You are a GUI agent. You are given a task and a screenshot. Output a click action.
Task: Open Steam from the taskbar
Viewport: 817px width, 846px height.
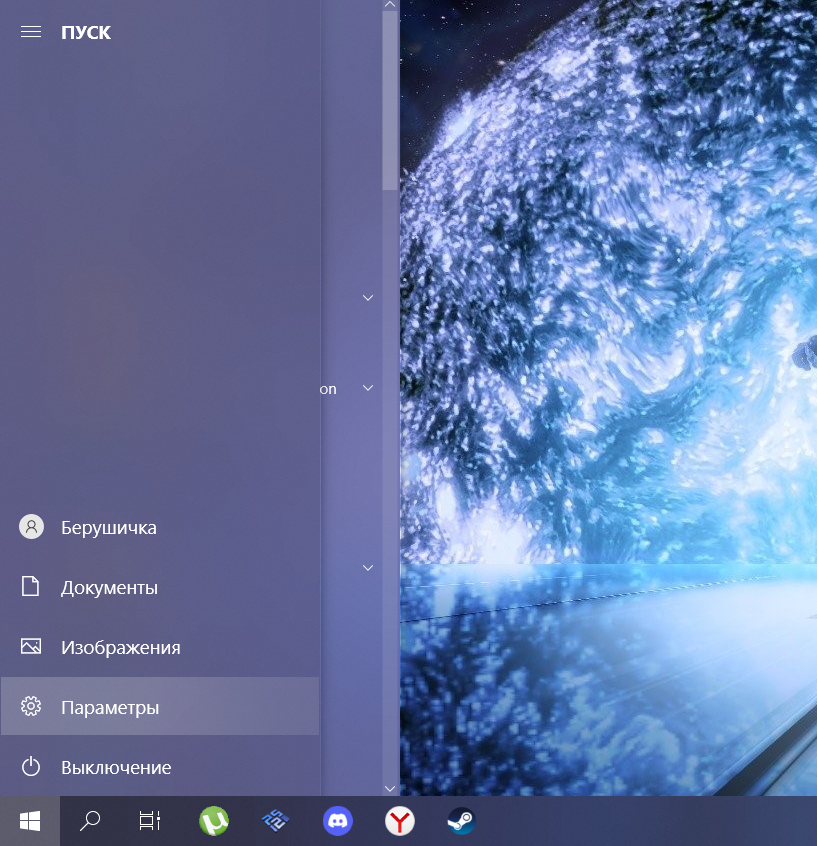[462, 821]
